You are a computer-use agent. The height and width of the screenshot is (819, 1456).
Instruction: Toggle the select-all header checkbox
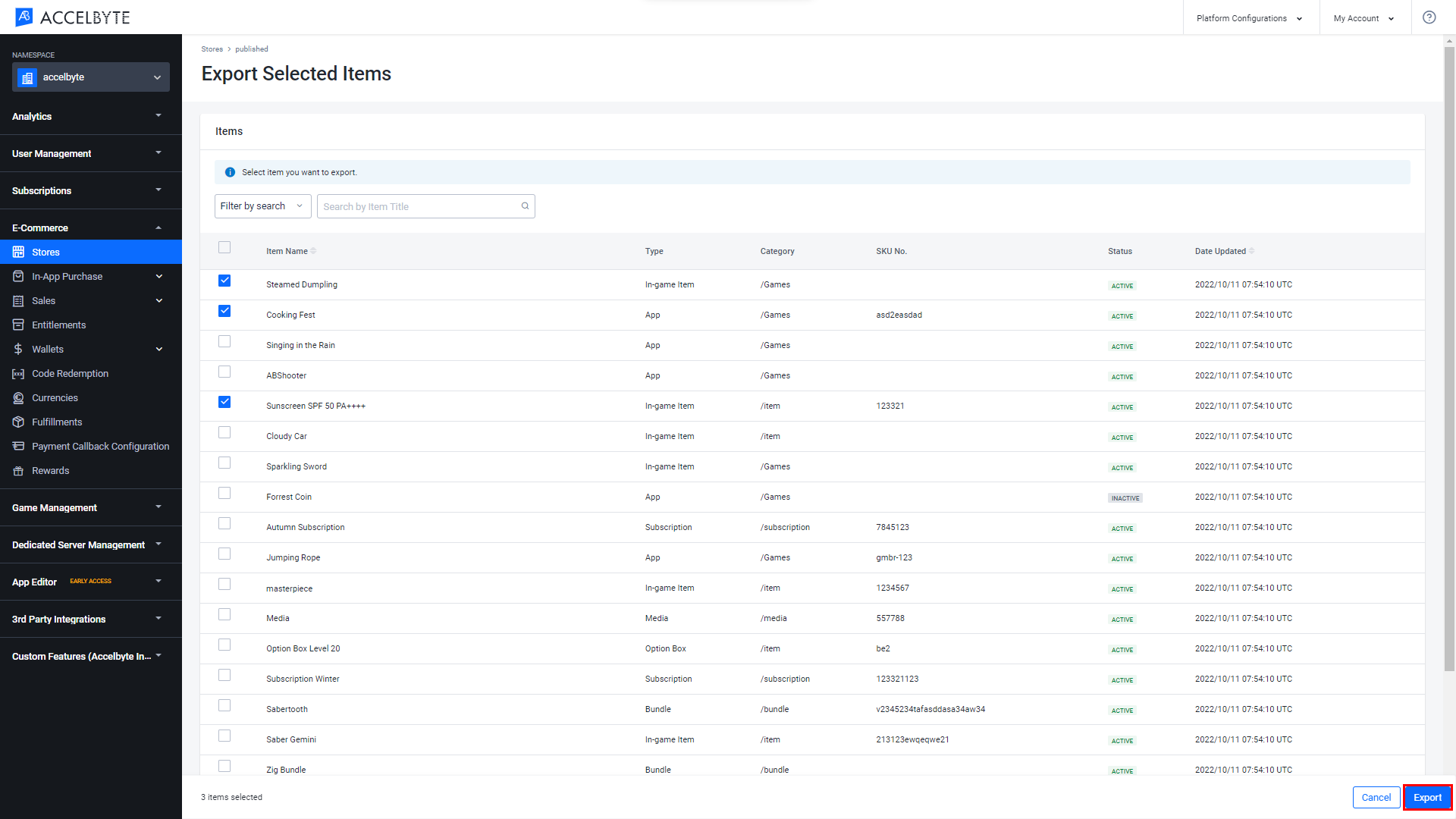224,247
